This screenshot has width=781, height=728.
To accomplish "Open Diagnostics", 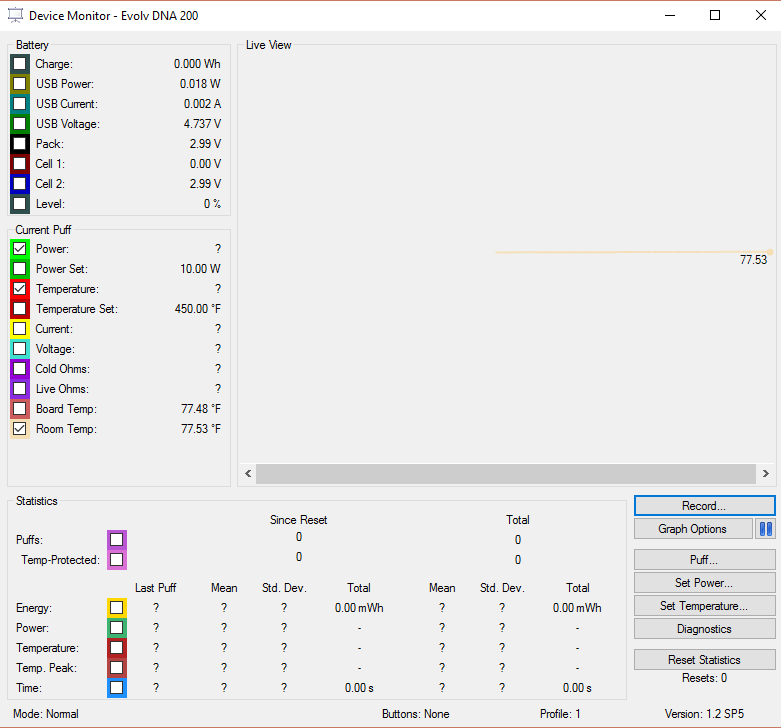I will click(x=704, y=629).
